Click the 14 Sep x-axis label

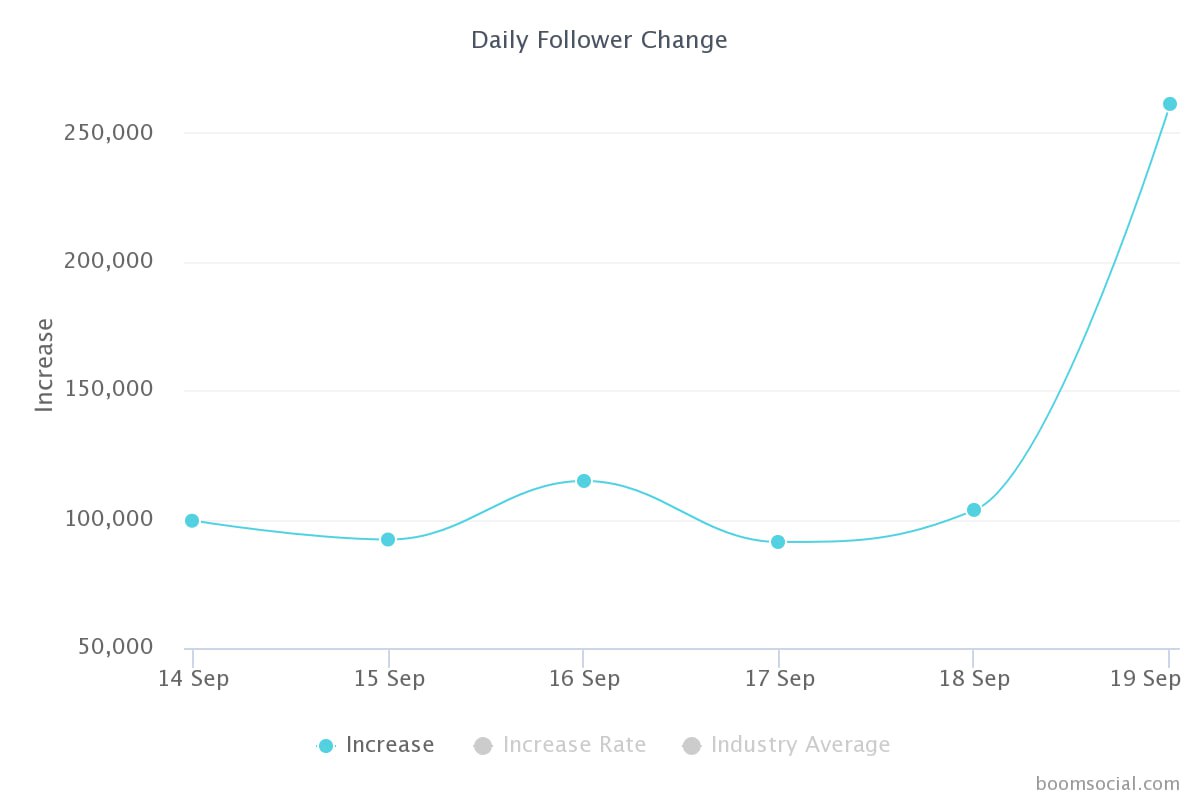[194, 679]
